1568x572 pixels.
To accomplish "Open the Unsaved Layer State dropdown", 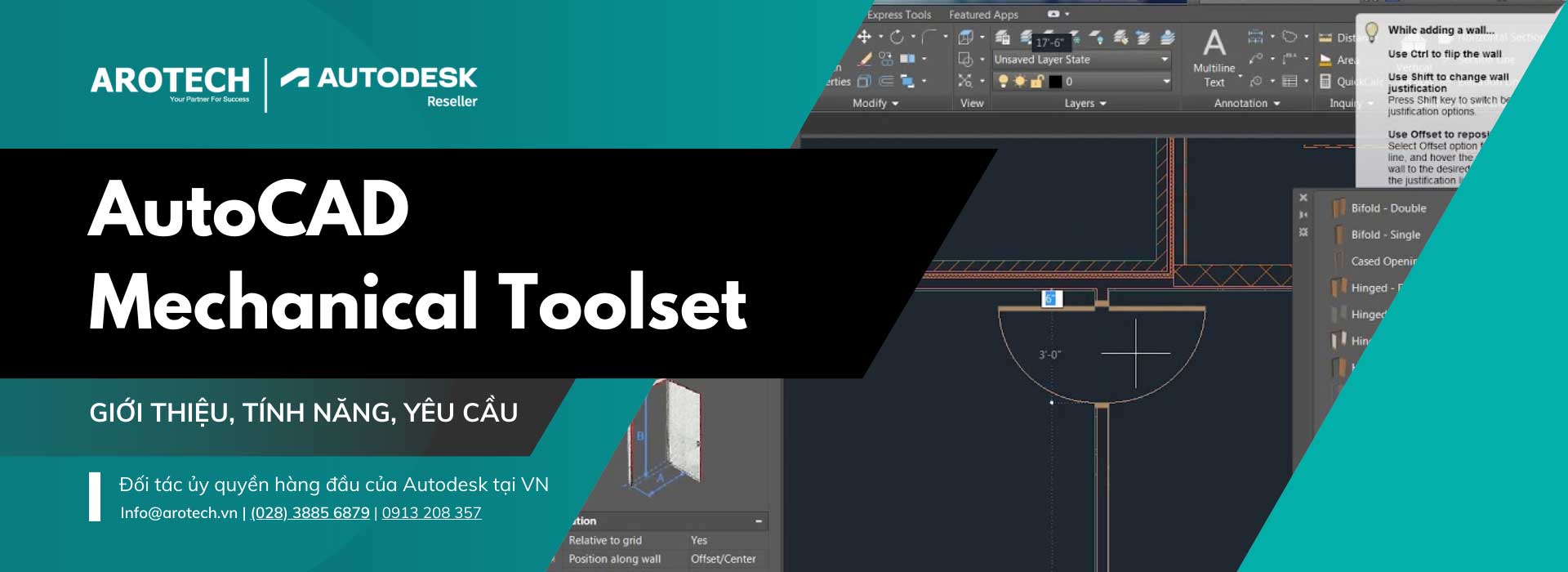I will point(1082,59).
